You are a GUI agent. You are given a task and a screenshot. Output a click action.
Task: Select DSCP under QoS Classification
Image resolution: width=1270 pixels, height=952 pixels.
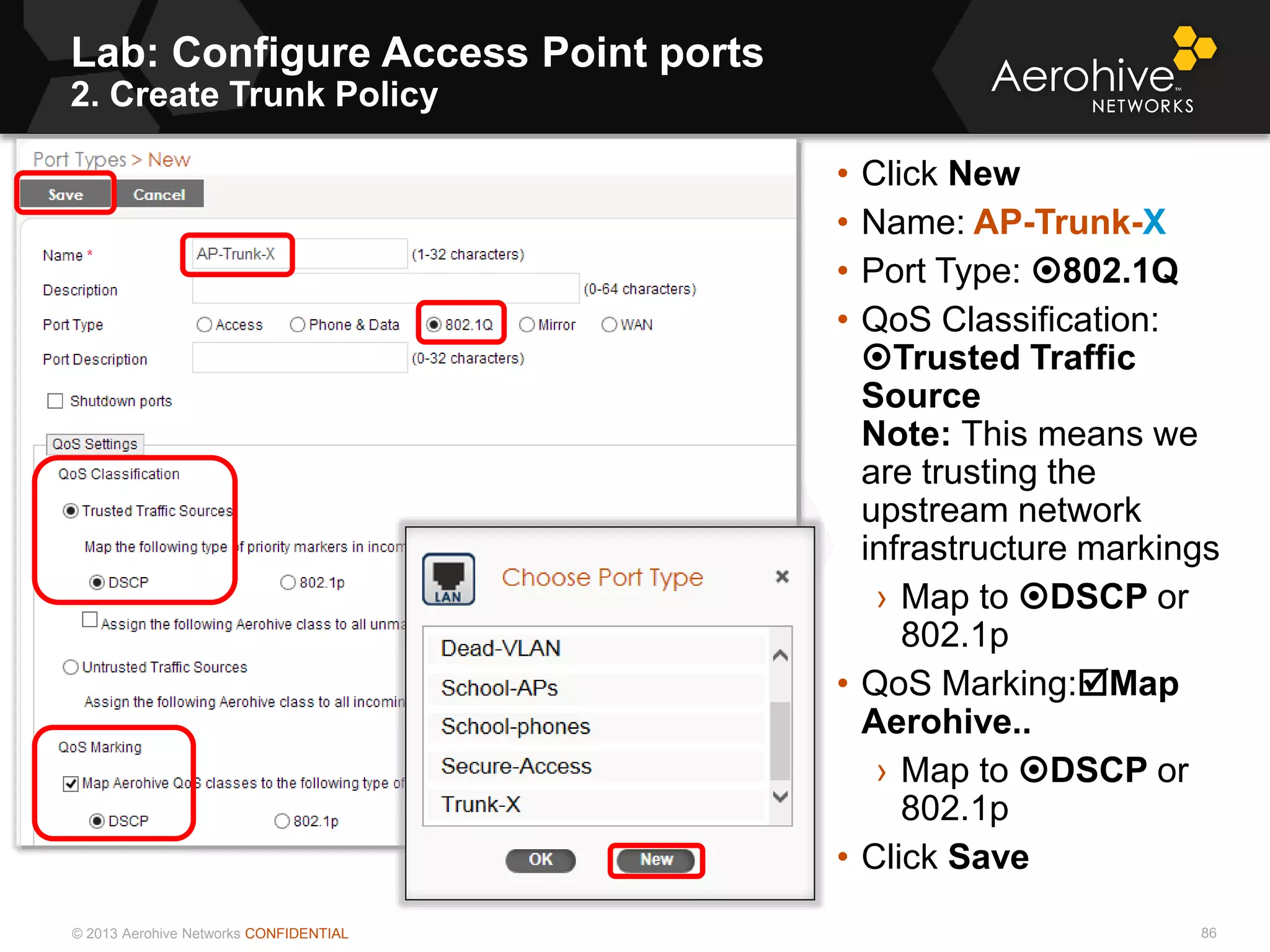coord(97,583)
